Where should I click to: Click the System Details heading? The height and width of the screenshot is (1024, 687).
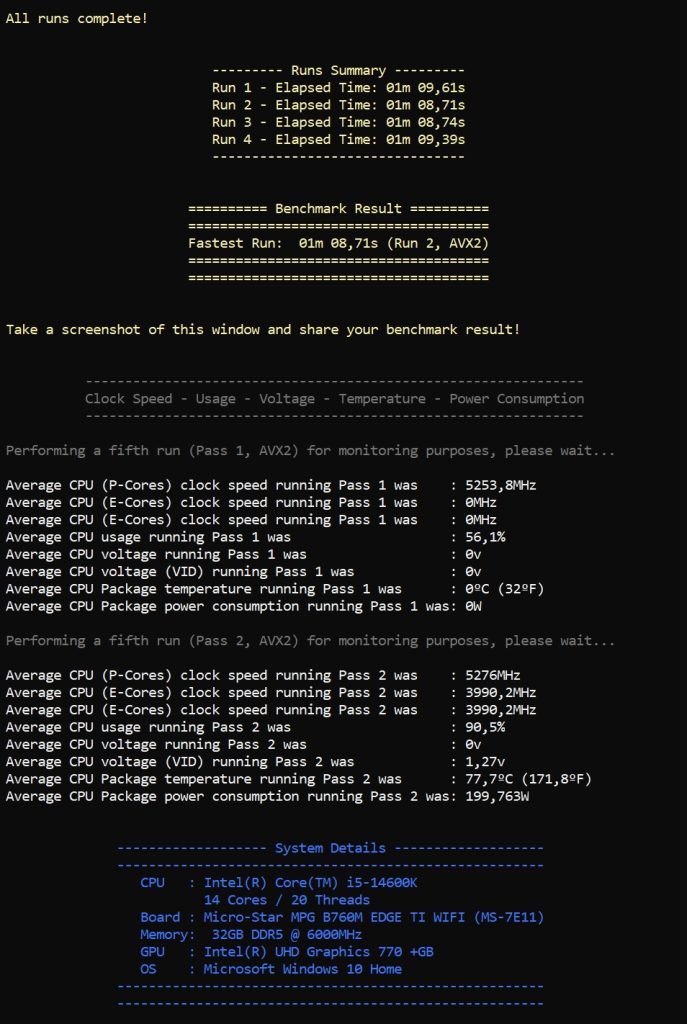point(330,848)
